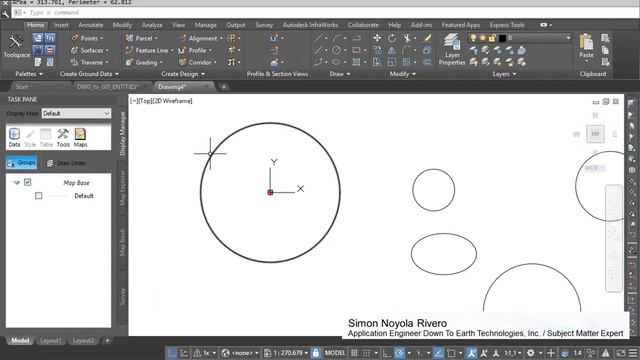Click the Alignment design icon
Screen dimensions: 640x360
[x=182, y=38]
